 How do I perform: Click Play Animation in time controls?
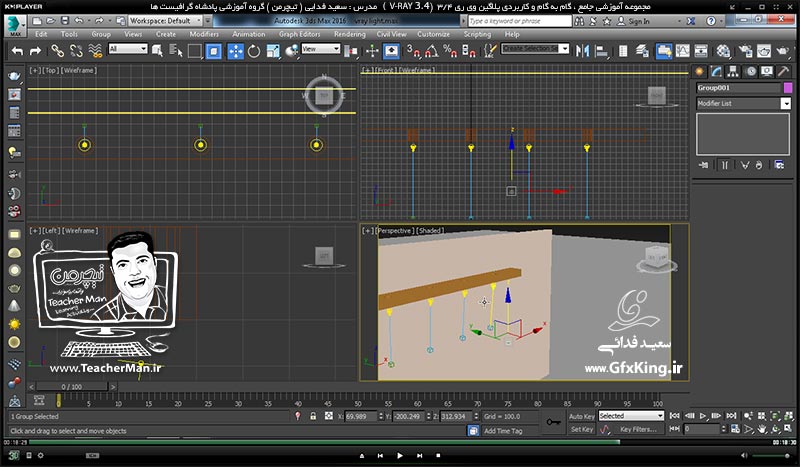click(703, 416)
